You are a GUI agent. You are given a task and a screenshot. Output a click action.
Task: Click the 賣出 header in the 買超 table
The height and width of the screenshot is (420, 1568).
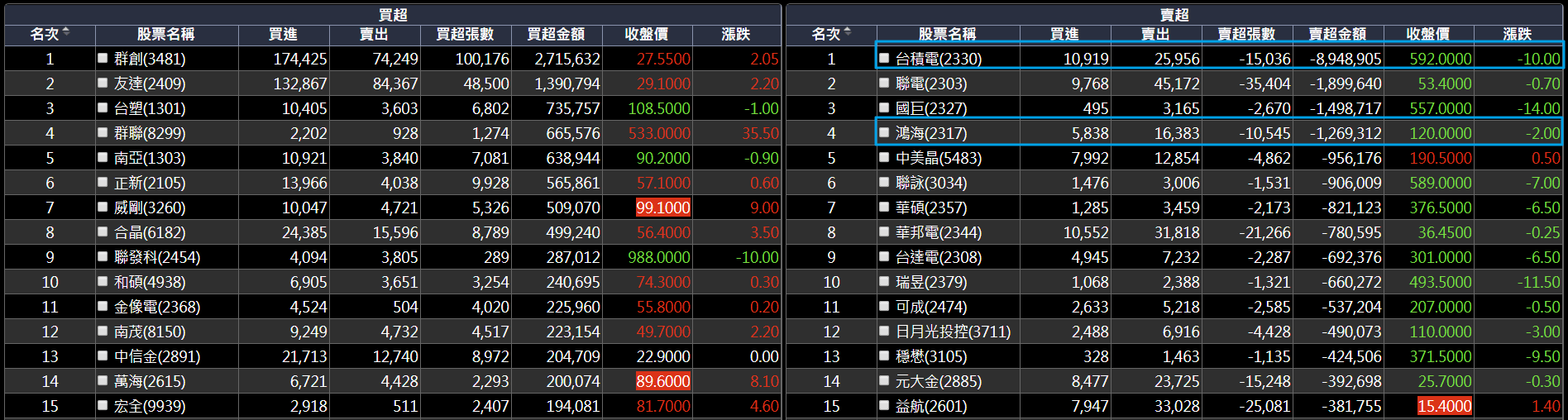pyautogui.click(x=374, y=34)
